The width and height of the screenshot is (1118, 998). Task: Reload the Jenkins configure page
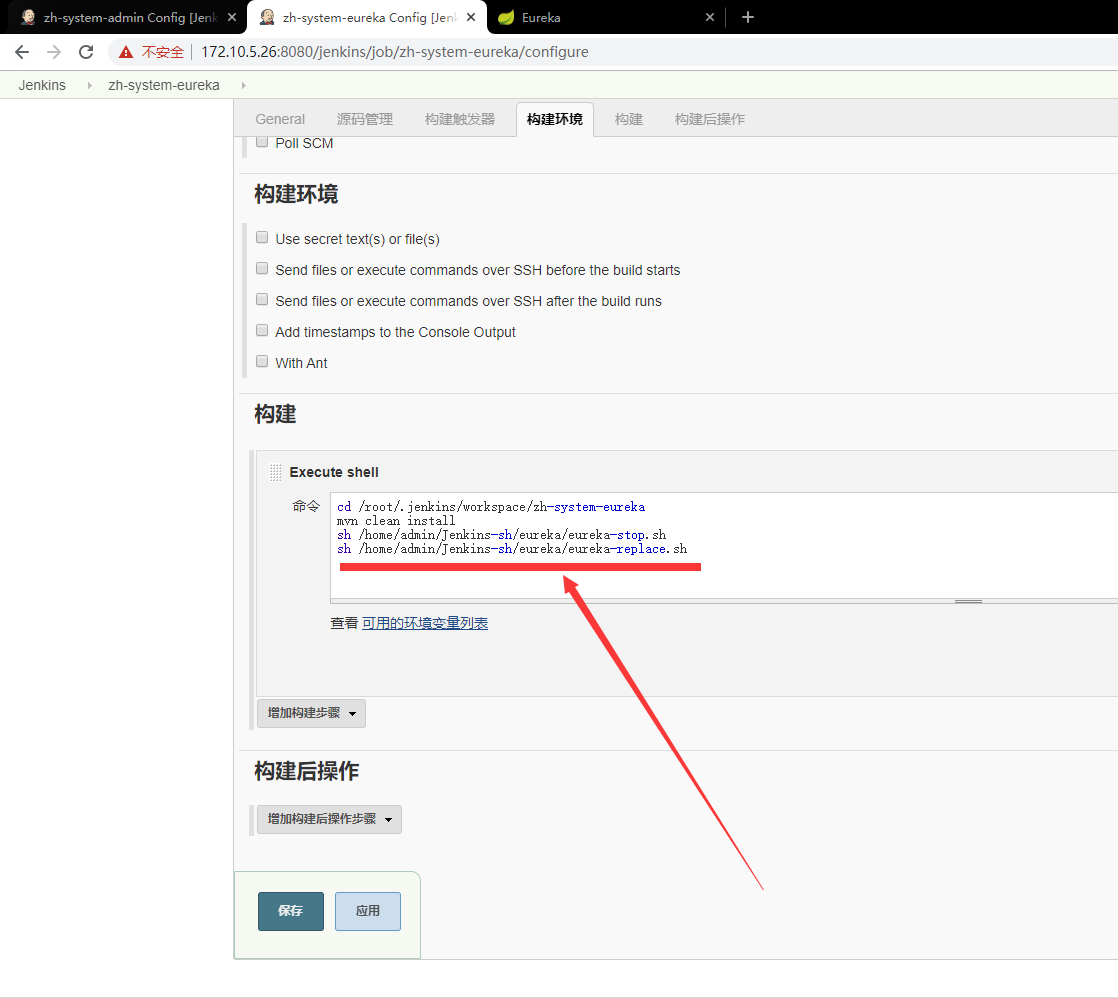click(86, 52)
